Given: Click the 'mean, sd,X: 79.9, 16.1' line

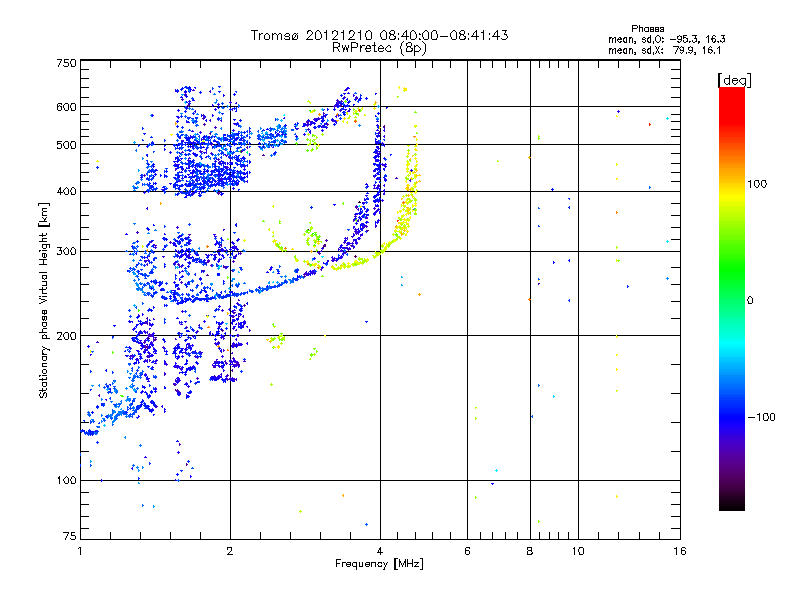Looking at the screenshot, I should (x=664, y=50).
